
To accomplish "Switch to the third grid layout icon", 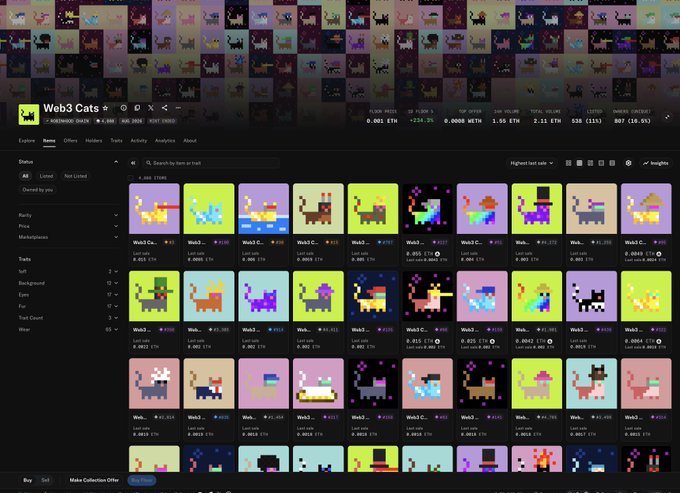I will point(590,163).
